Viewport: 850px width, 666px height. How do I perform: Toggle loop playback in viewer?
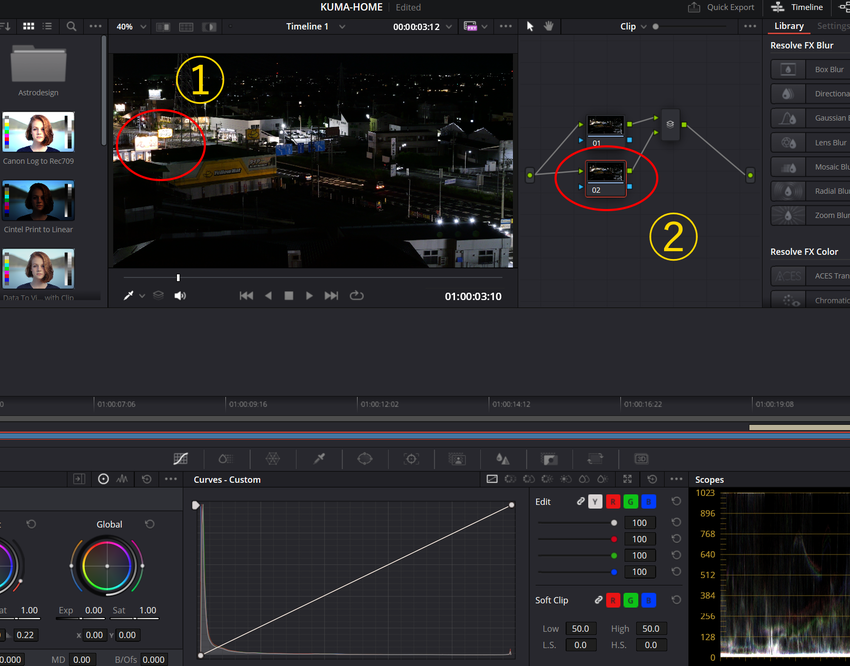click(356, 295)
